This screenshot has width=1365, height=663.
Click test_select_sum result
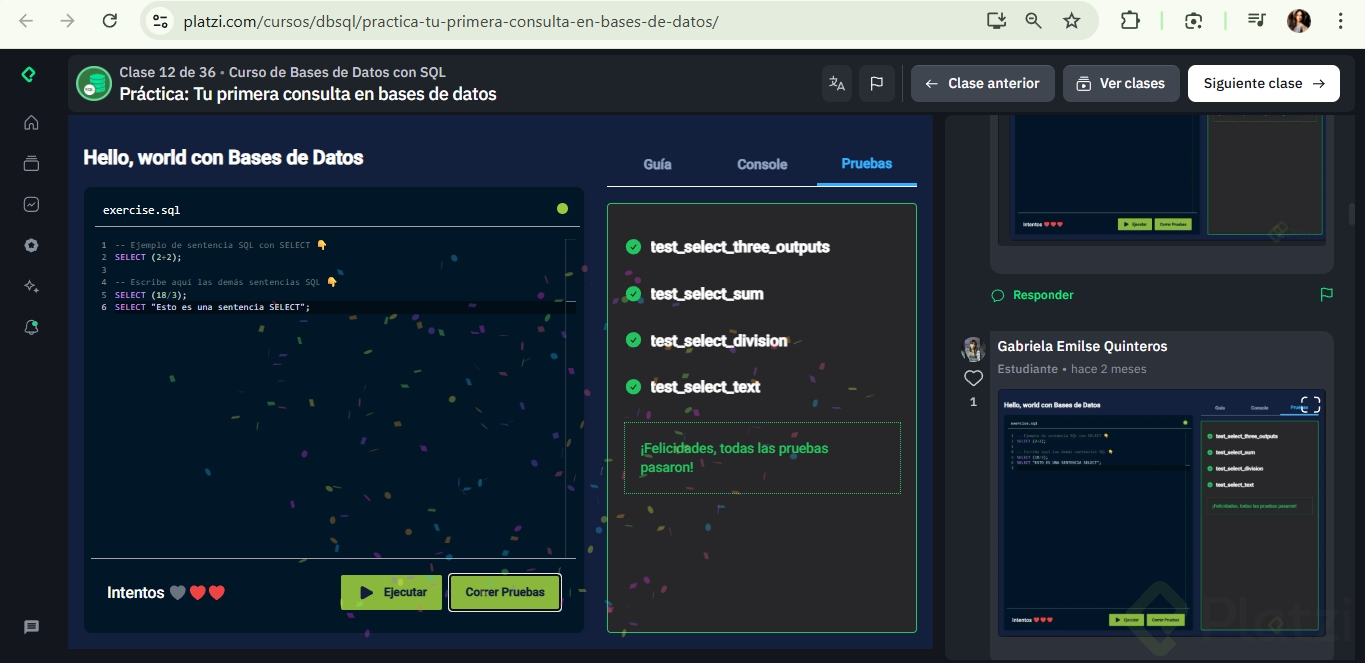[694, 294]
